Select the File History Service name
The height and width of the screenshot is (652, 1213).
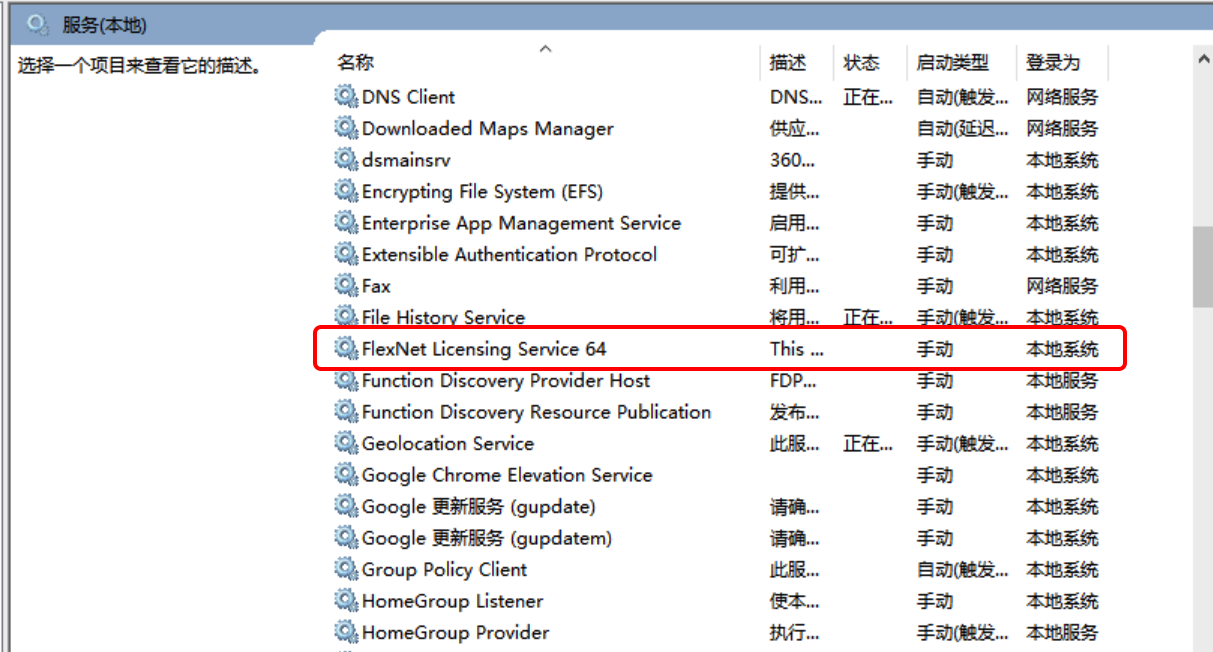pos(443,317)
